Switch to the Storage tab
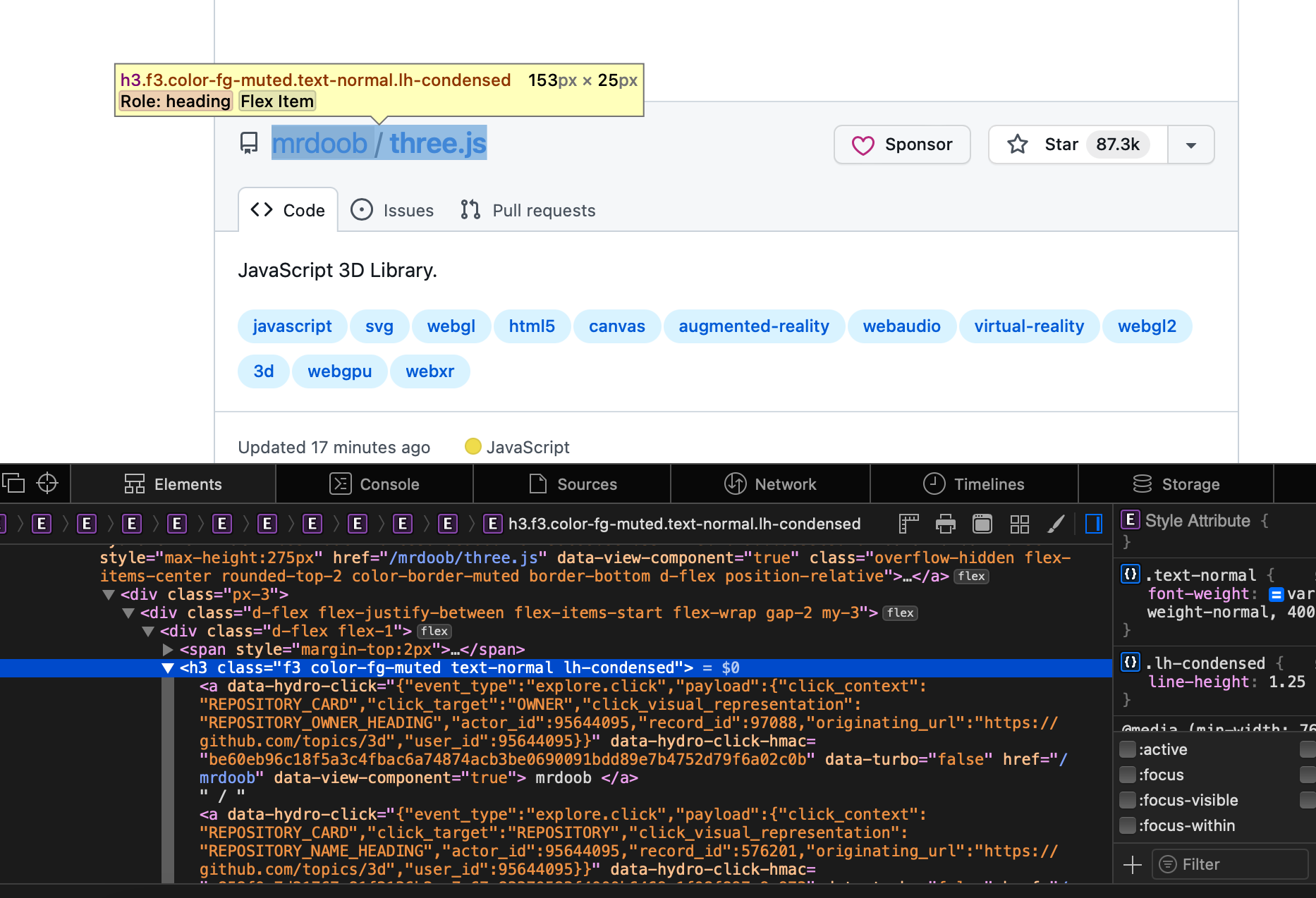1316x898 pixels. 1176,484
